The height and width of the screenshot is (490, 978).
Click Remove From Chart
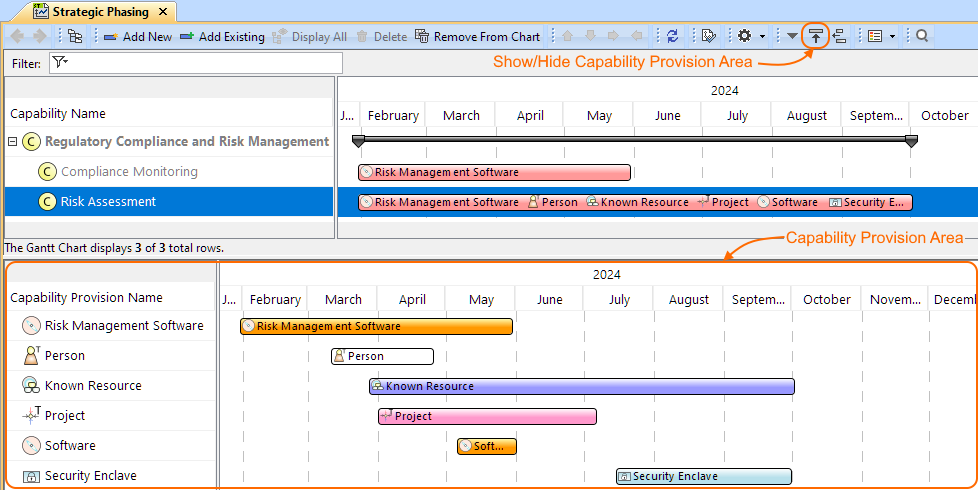coord(477,37)
